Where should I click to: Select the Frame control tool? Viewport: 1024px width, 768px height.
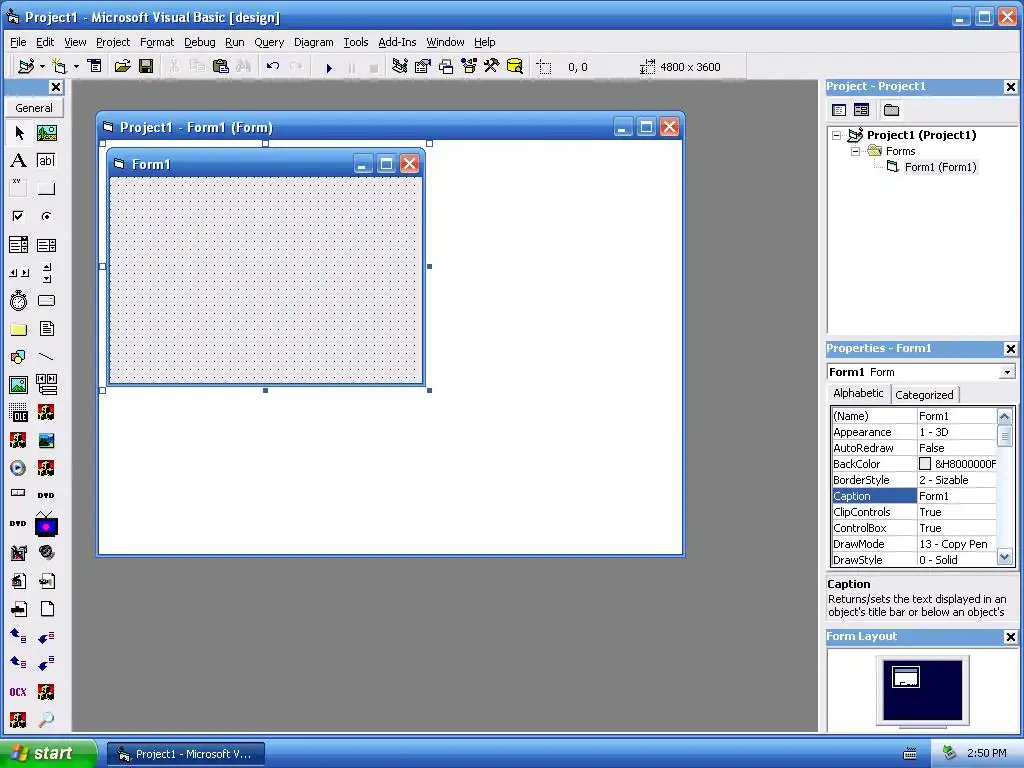(19, 189)
